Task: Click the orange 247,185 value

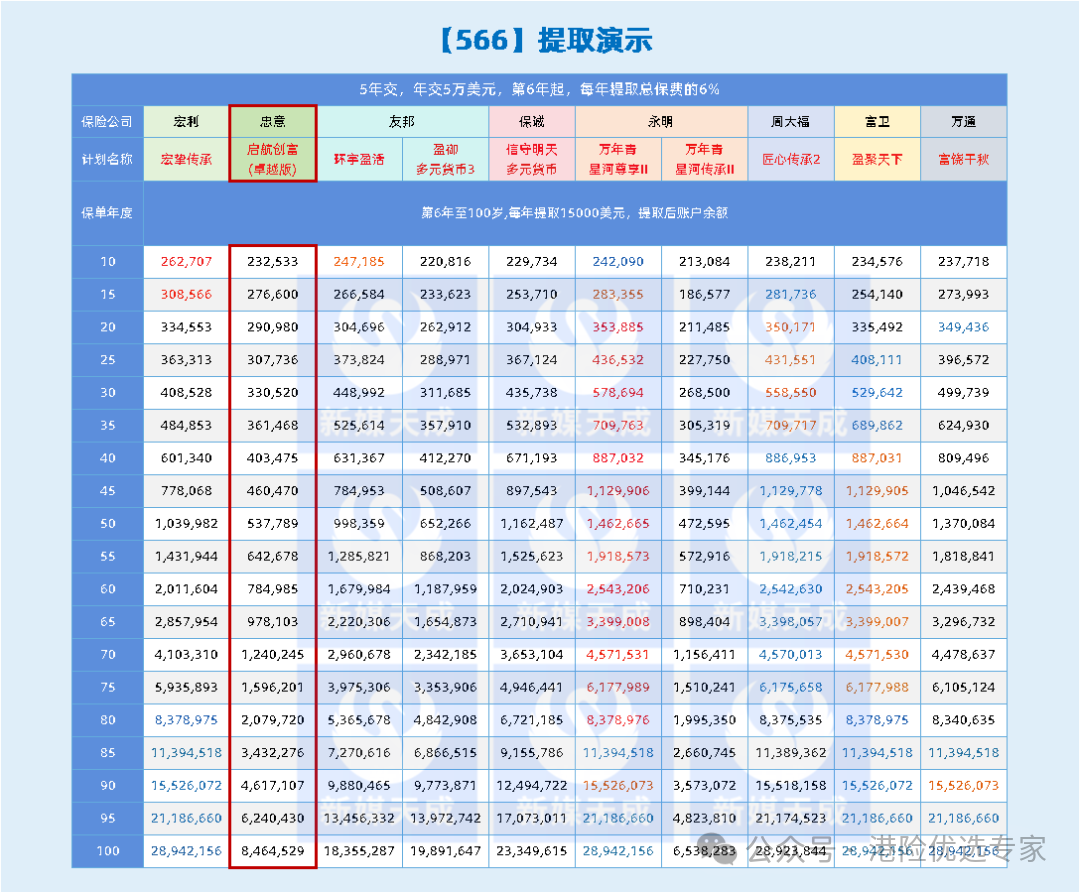Action: tap(359, 262)
